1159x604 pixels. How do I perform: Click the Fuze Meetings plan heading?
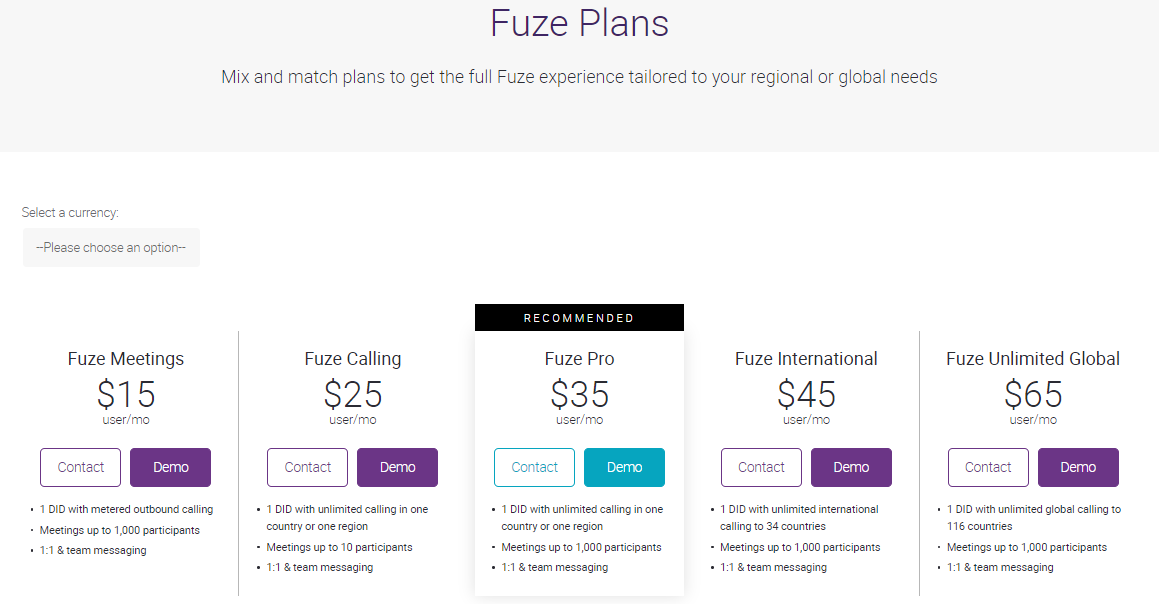click(126, 359)
